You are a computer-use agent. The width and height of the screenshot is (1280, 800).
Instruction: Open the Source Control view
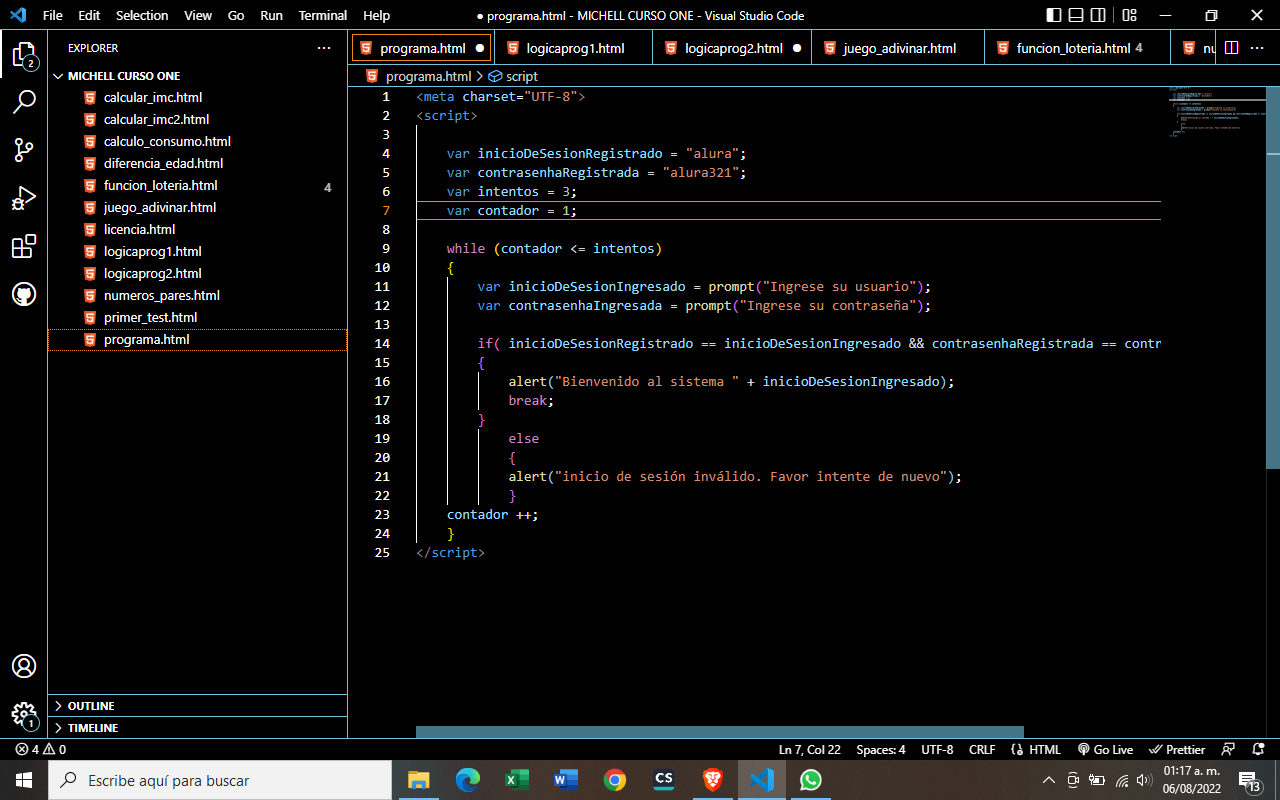(24, 150)
